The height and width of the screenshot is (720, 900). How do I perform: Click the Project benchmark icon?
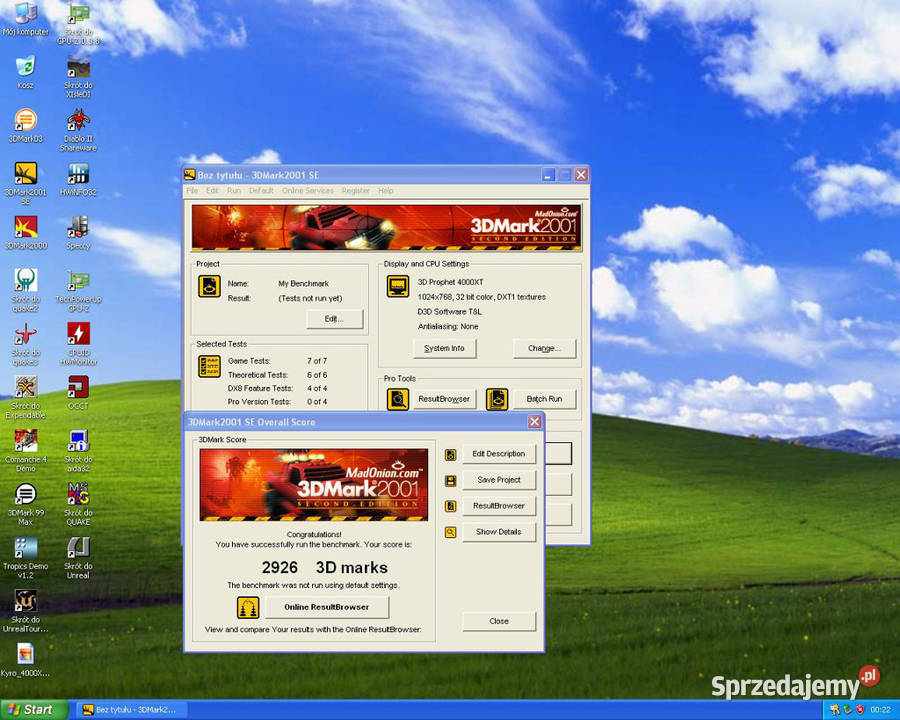click(x=209, y=286)
